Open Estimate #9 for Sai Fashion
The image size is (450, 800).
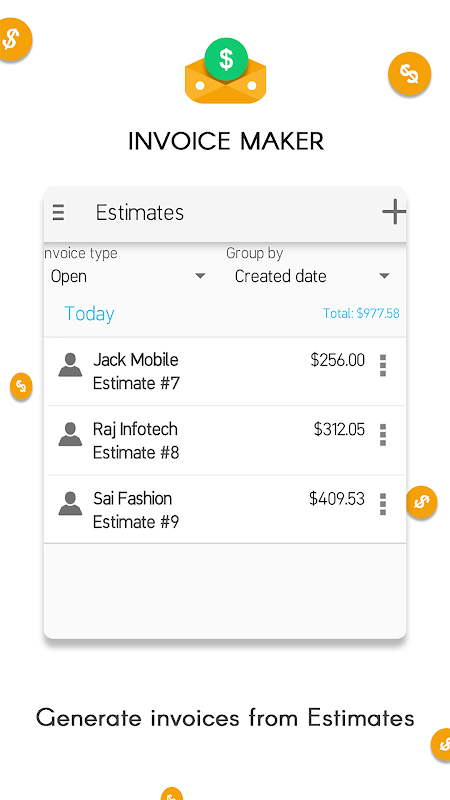pos(224,509)
